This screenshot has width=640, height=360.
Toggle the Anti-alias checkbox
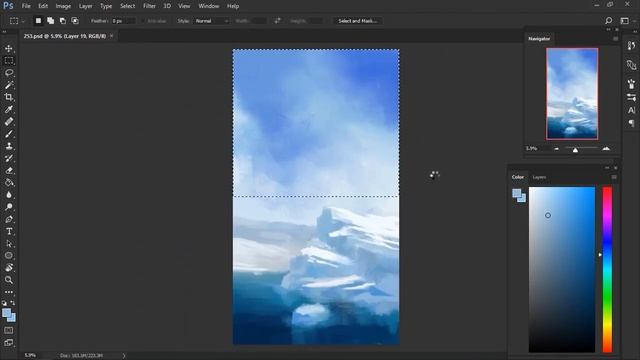(x=144, y=21)
